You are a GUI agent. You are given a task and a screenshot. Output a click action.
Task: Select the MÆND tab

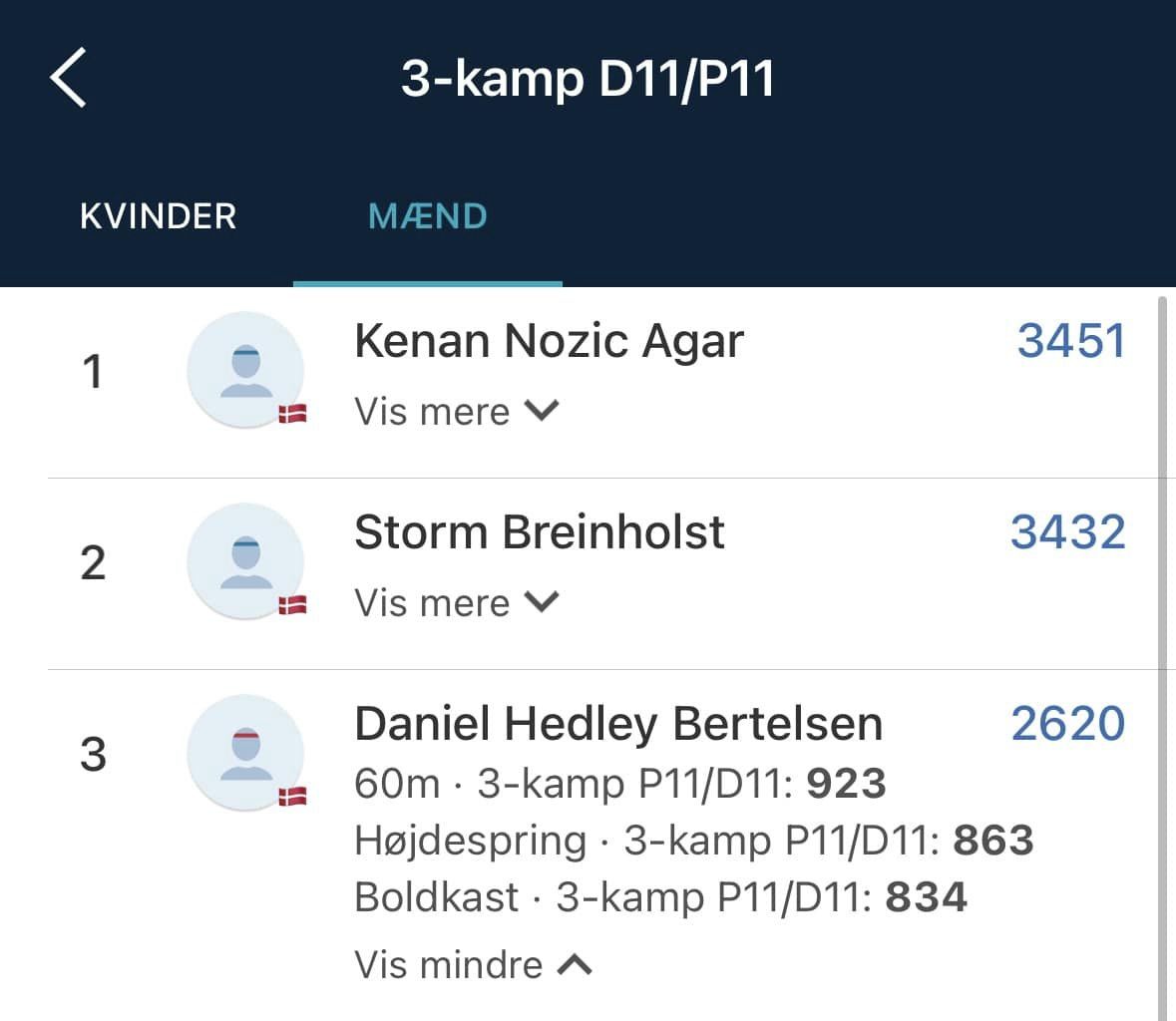(428, 216)
